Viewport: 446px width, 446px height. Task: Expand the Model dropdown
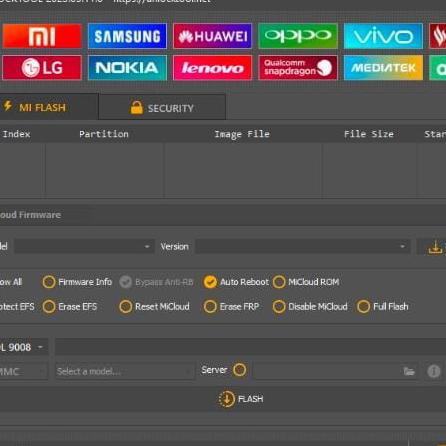tap(84, 247)
